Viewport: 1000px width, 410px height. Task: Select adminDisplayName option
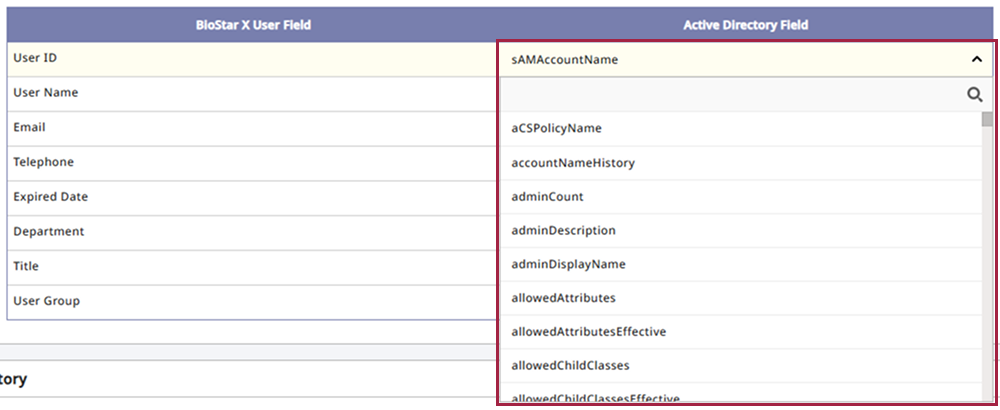pyautogui.click(x=568, y=264)
